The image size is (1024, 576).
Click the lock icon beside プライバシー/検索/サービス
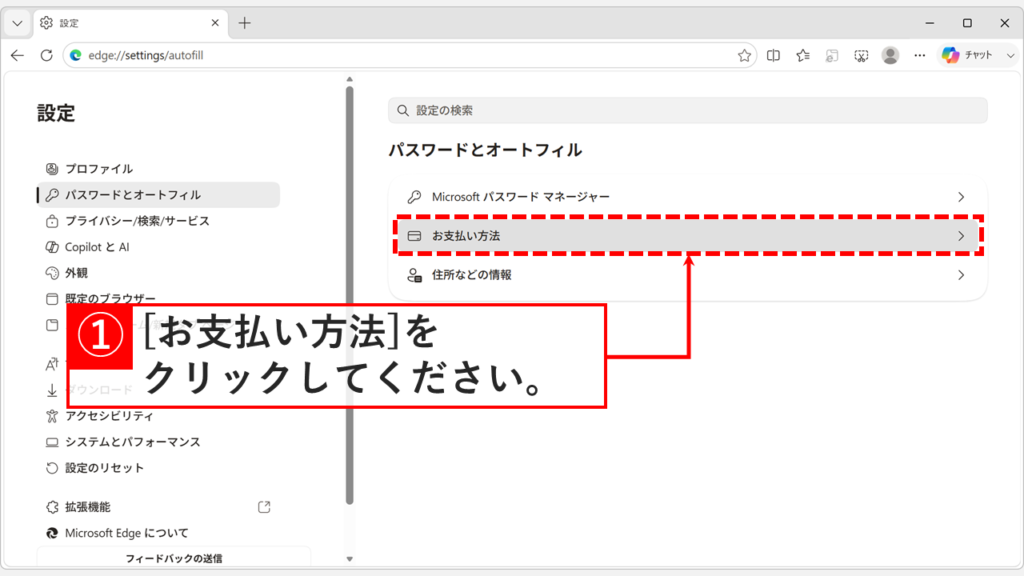point(52,221)
